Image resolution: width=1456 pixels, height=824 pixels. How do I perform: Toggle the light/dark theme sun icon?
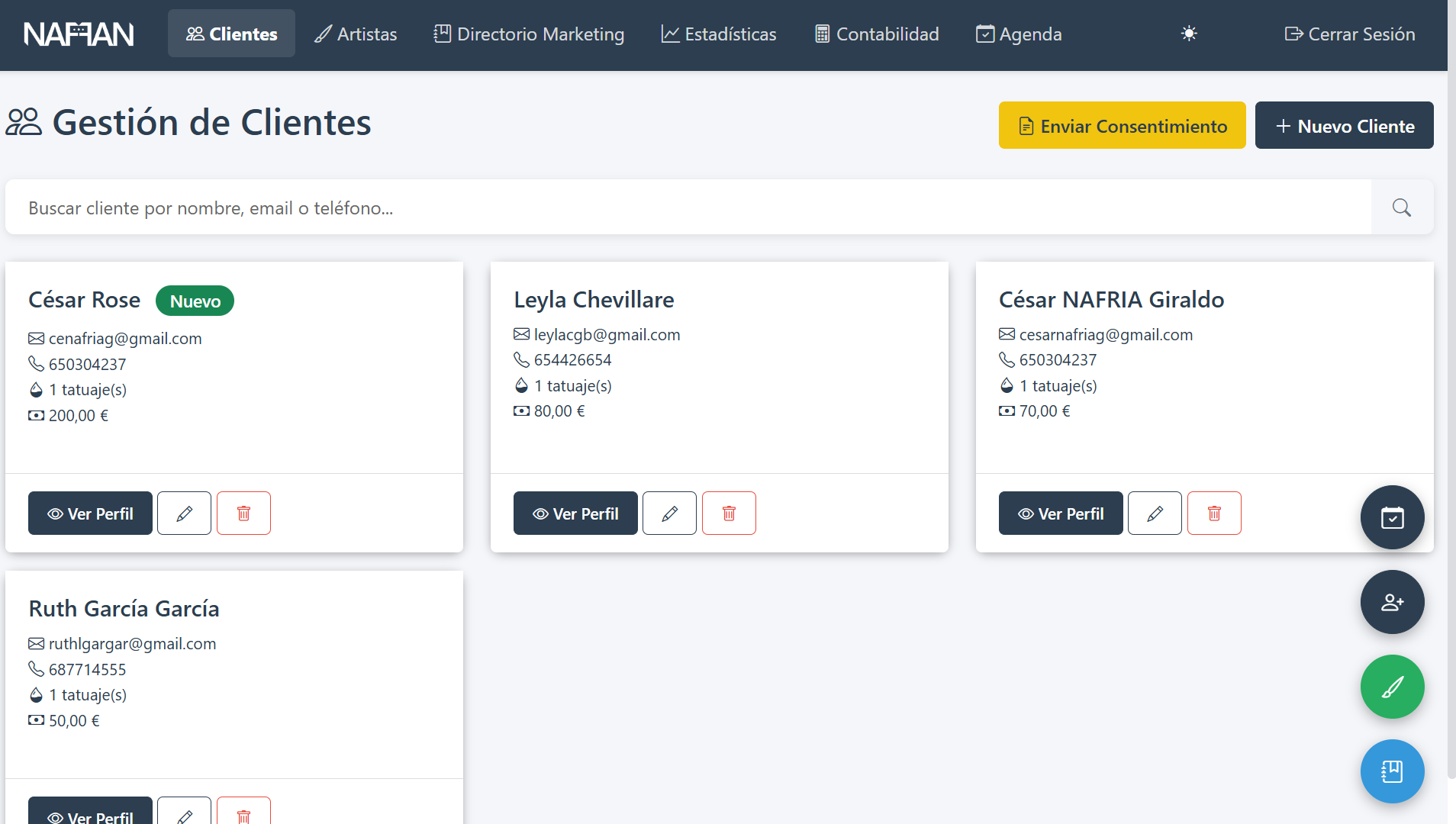click(1189, 34)
